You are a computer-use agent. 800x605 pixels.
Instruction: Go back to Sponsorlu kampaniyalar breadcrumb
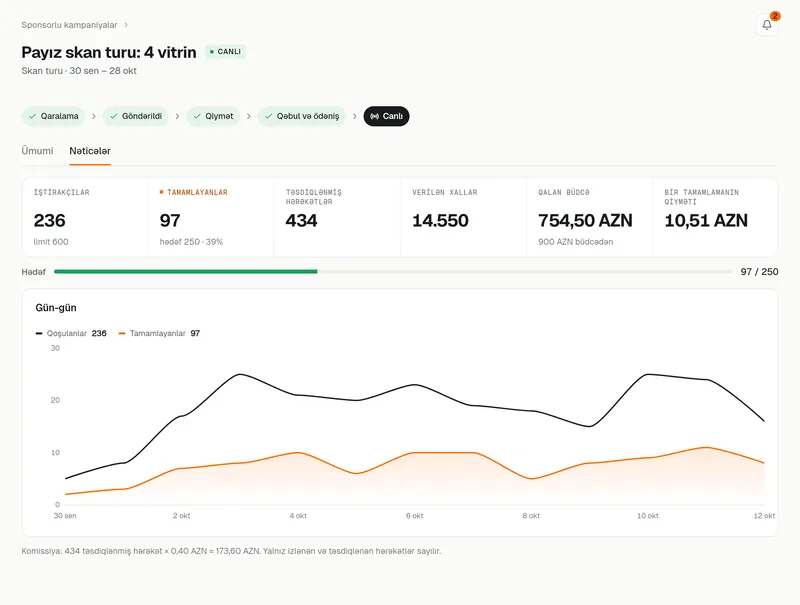[x=69, y=25]
